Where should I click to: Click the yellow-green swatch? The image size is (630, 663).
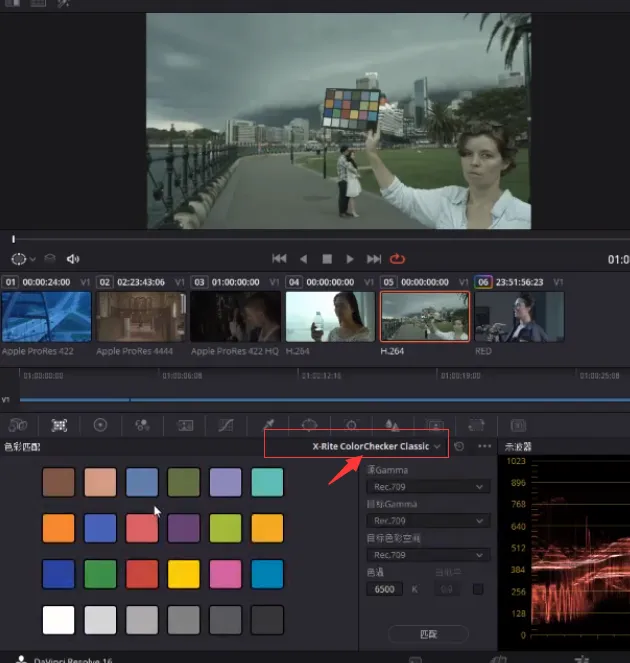coord(225,528)
